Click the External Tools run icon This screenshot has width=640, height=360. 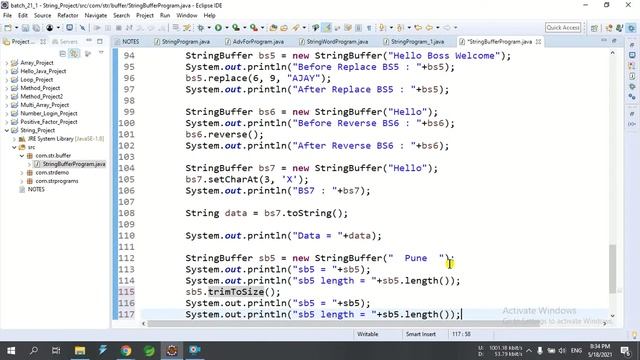pyautogui.click(x=254, y=28)
